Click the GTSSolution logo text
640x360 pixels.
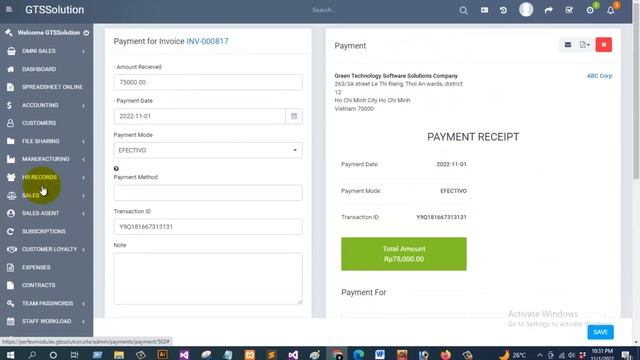(54, 10)
